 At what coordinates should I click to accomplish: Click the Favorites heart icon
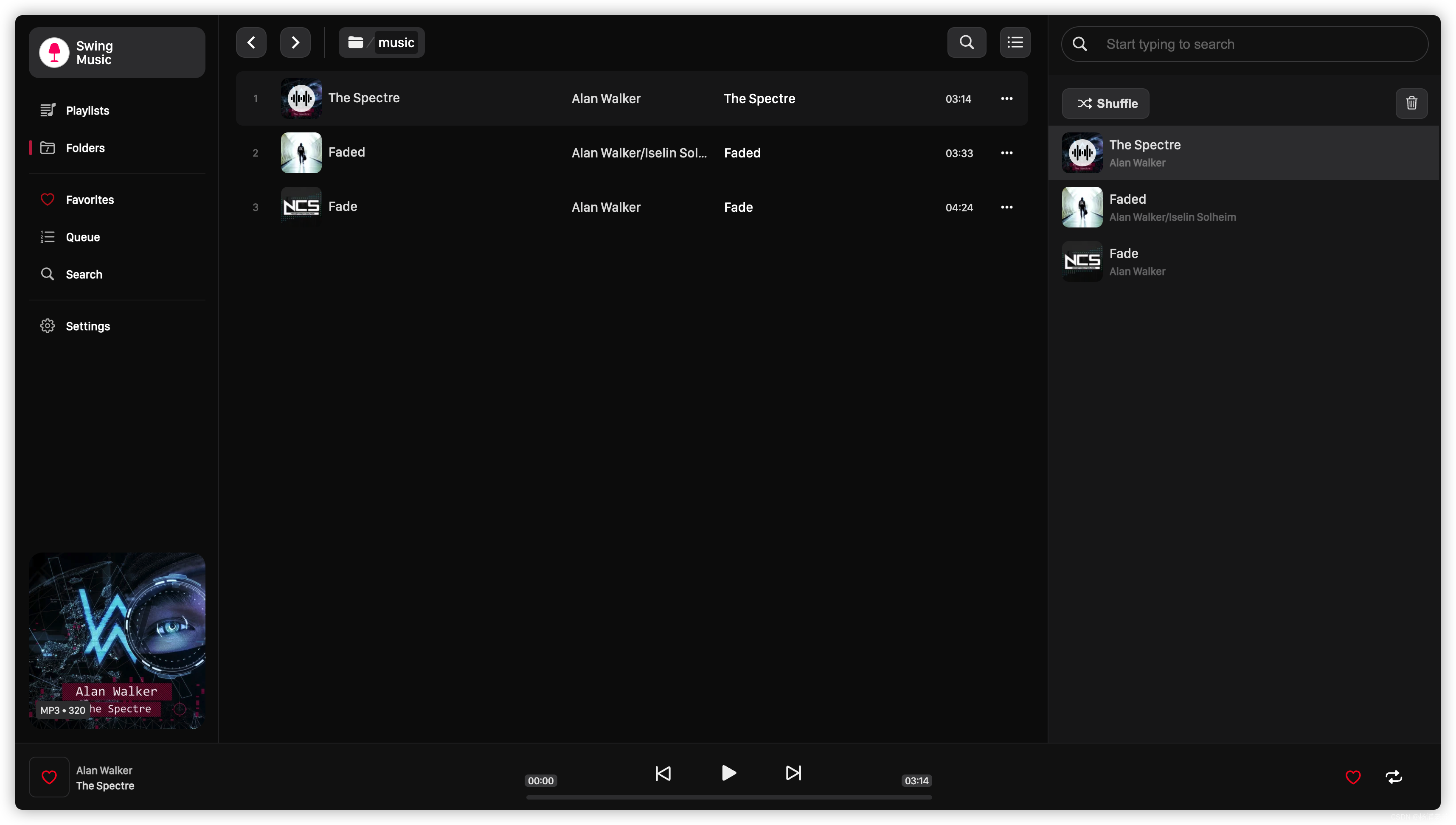47,199
